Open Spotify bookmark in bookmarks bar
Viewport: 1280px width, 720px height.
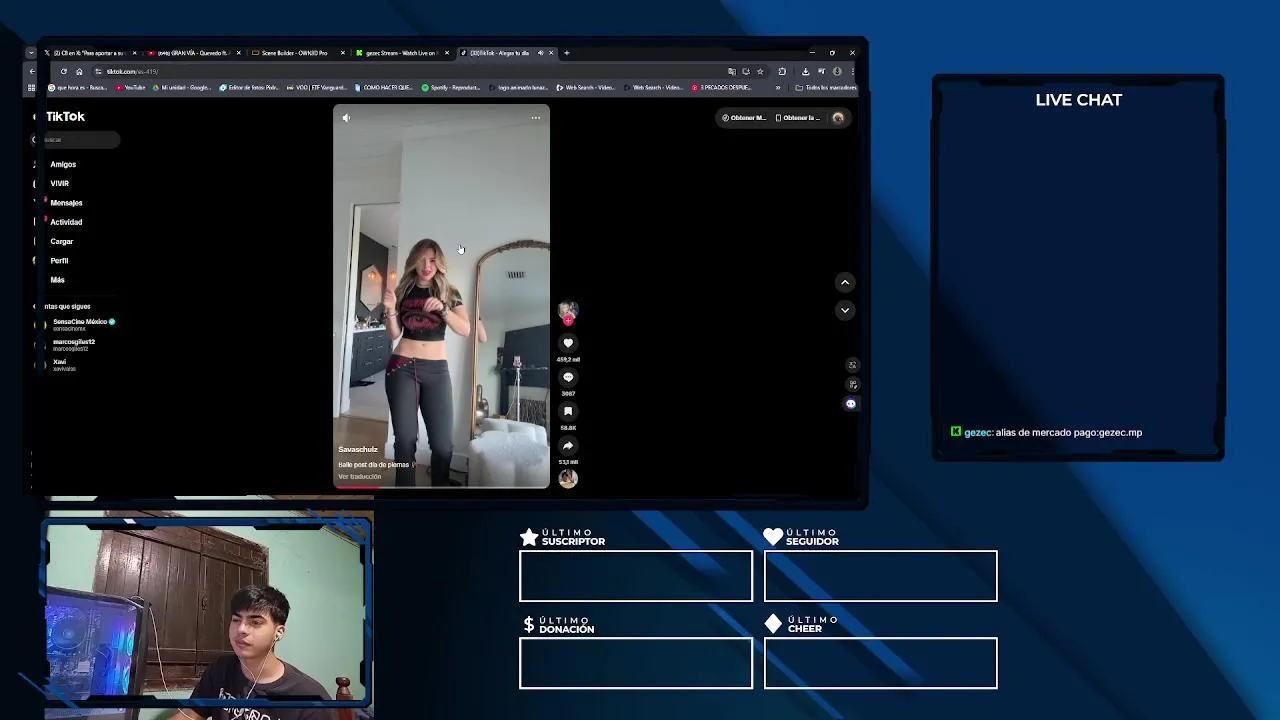[451, 88]
